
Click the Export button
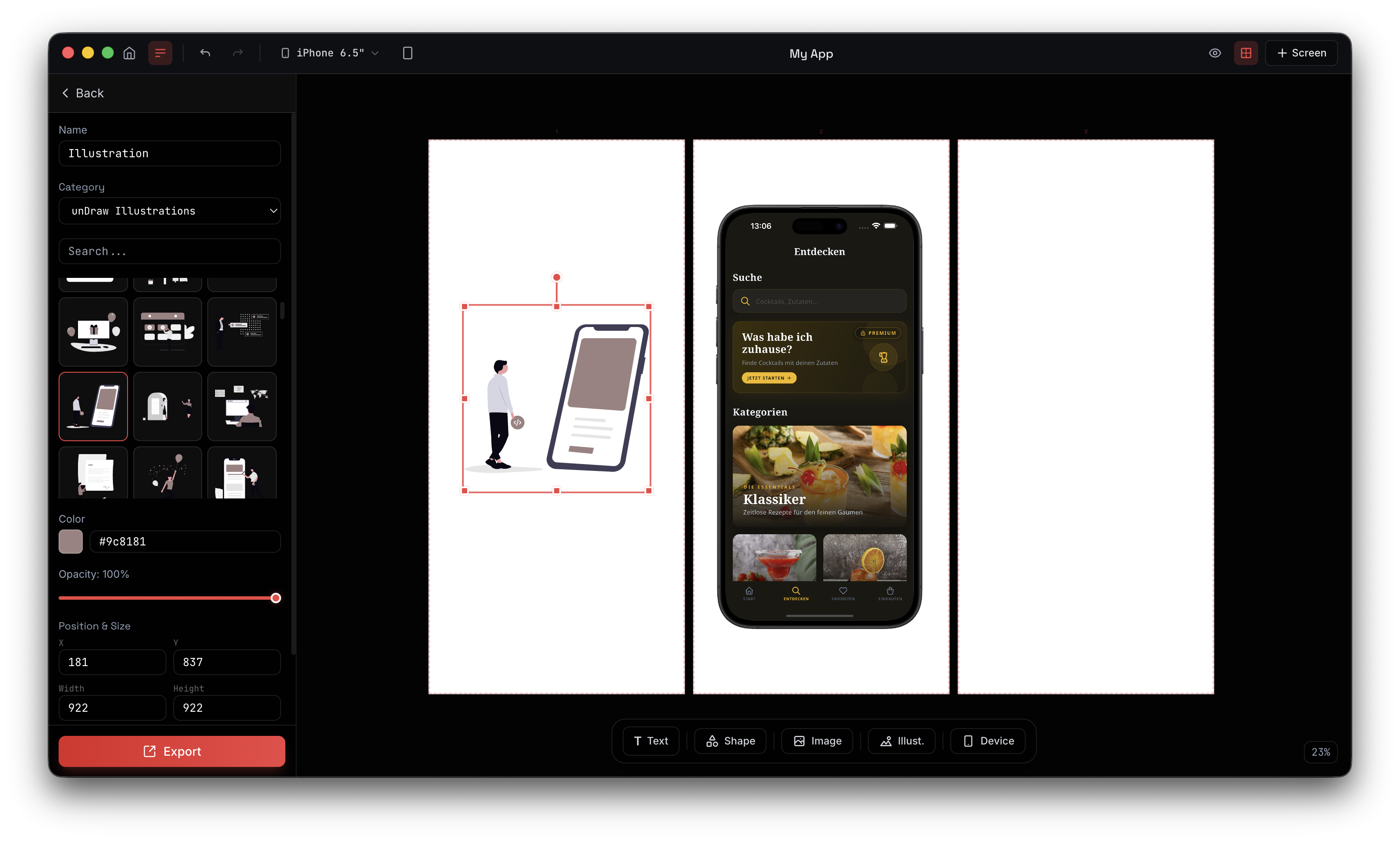click(171, 751)
